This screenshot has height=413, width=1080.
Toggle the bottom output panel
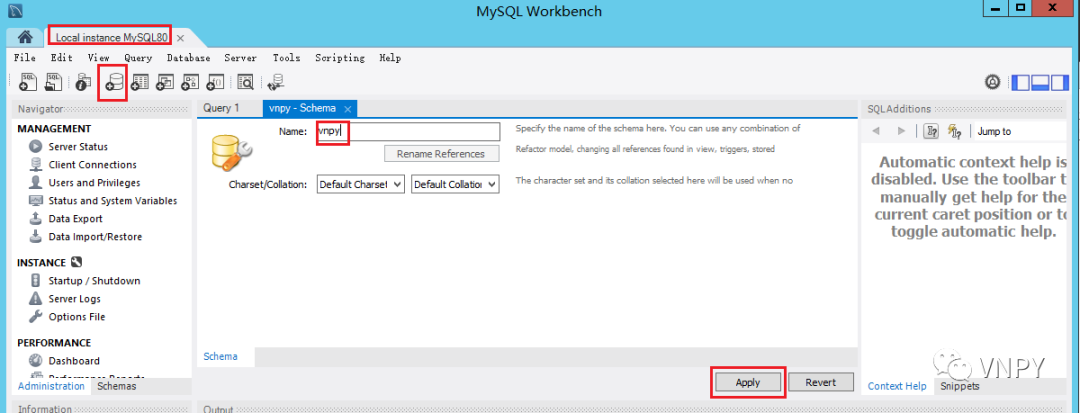pyautogui.click(x=1040, y=82)
